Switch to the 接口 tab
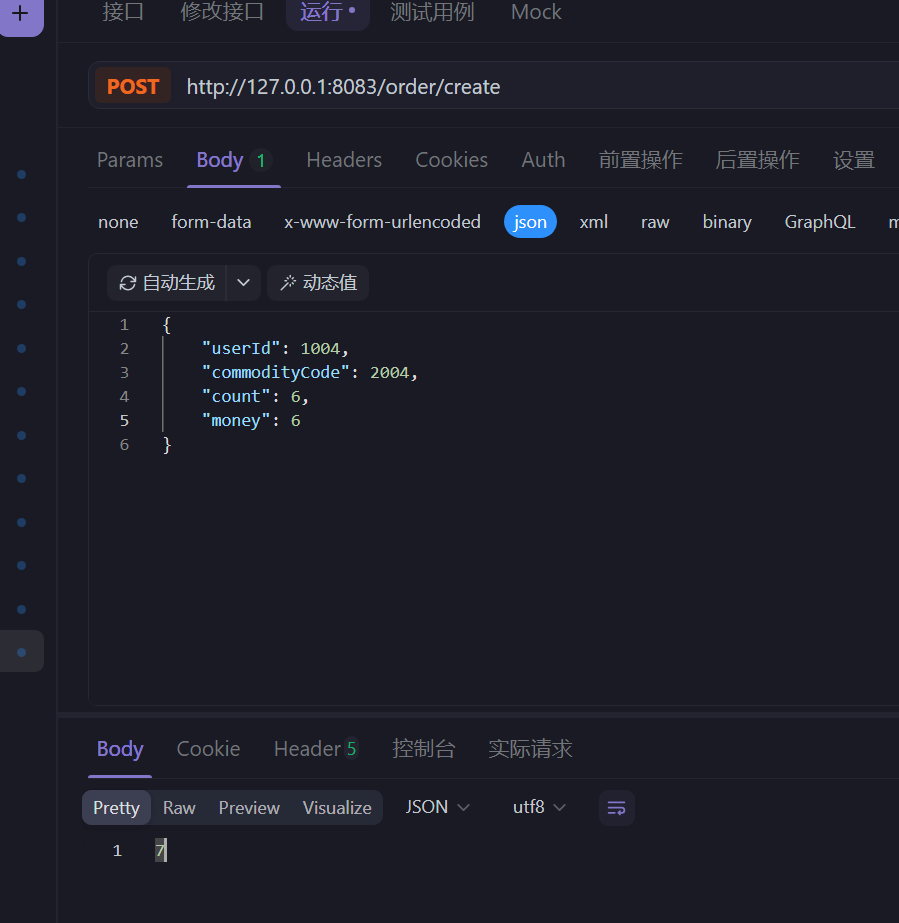This screenshot has width=899, height=923. pyautogui.click(x=123, y=12)
